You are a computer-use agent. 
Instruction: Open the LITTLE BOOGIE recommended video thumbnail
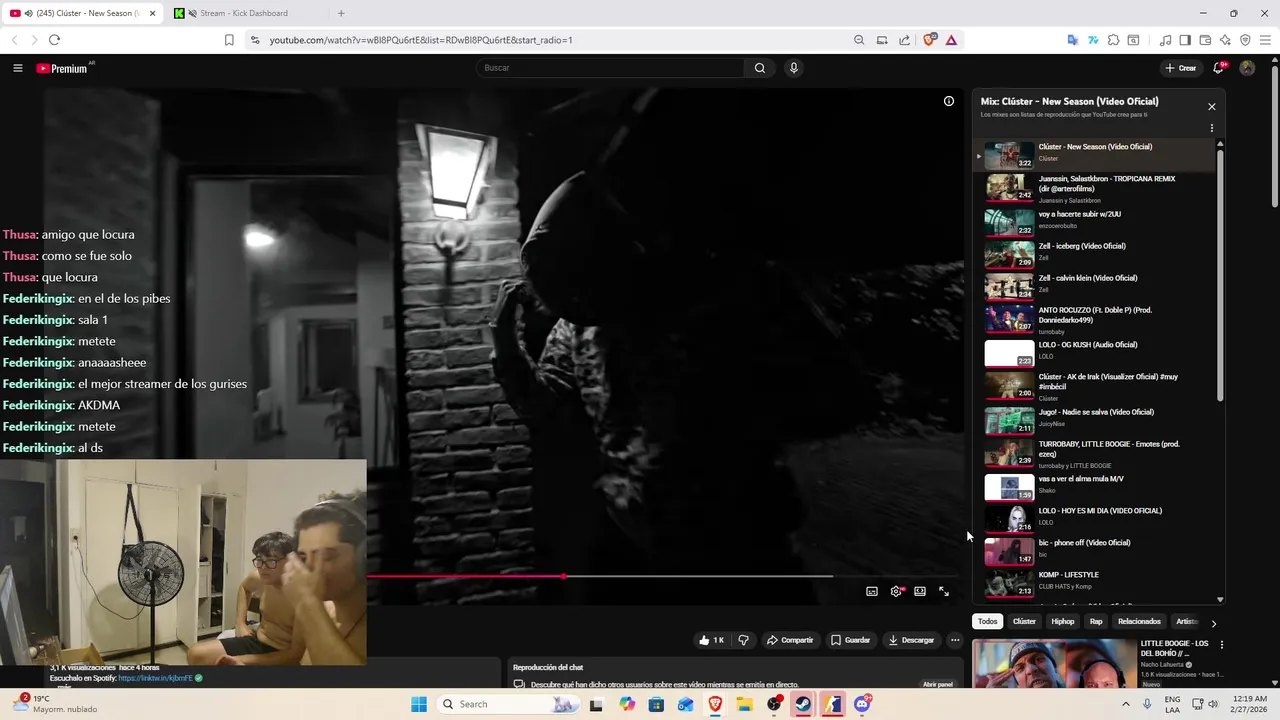click(x=1054, y=664)
